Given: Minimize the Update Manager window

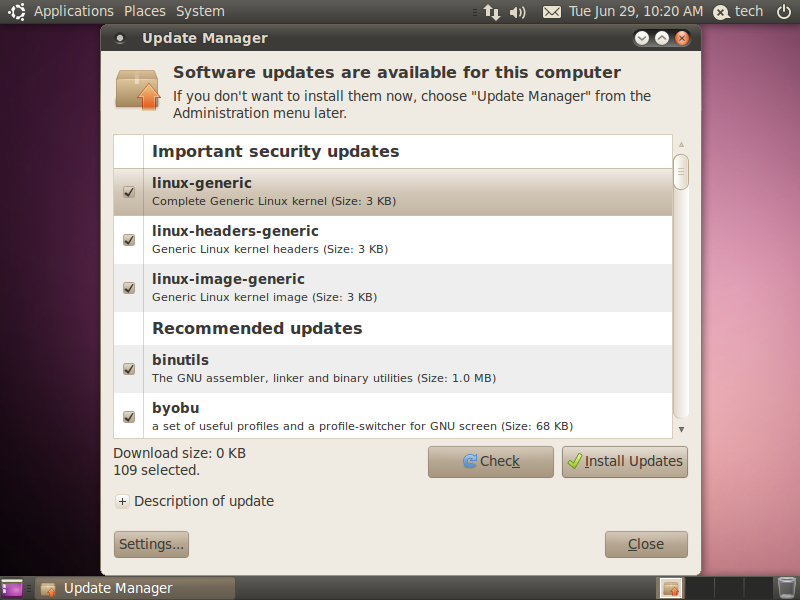Looking at the screenshot, I should (642, 38).
